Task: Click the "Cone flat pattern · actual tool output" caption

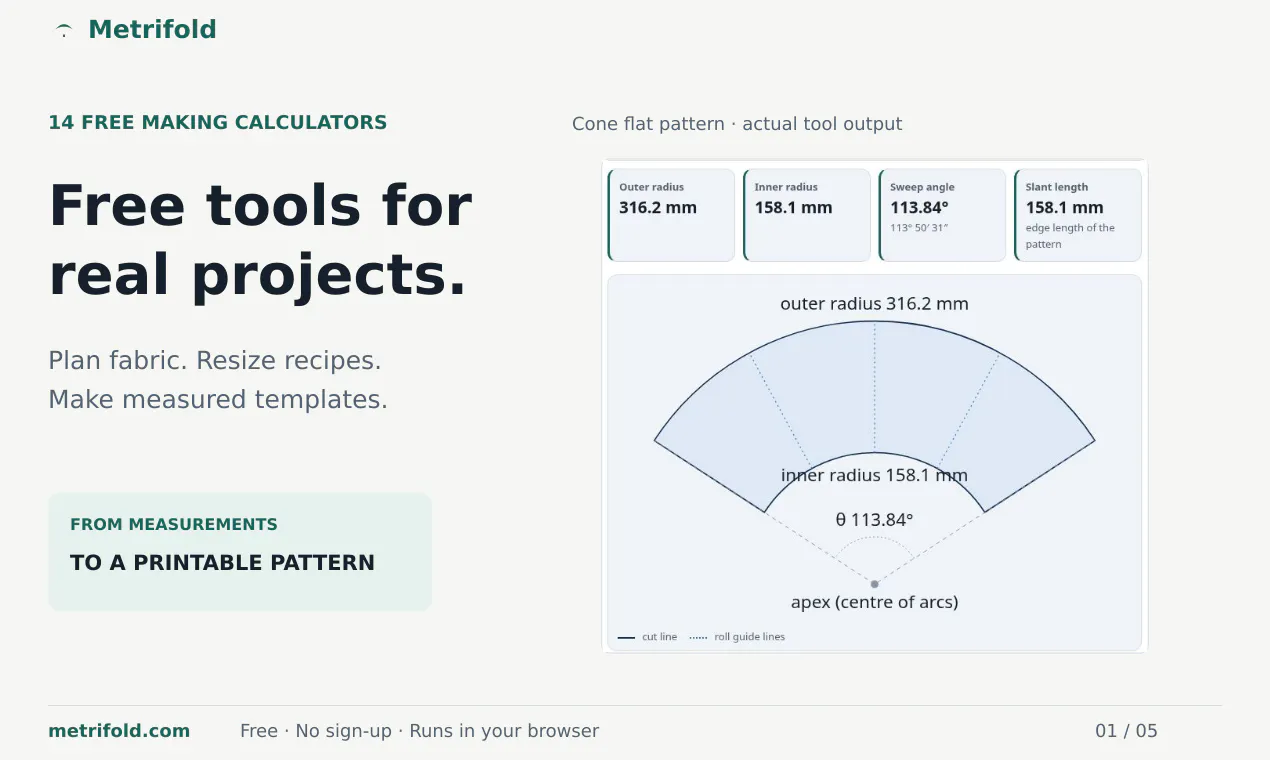Action: click(737, 124)
